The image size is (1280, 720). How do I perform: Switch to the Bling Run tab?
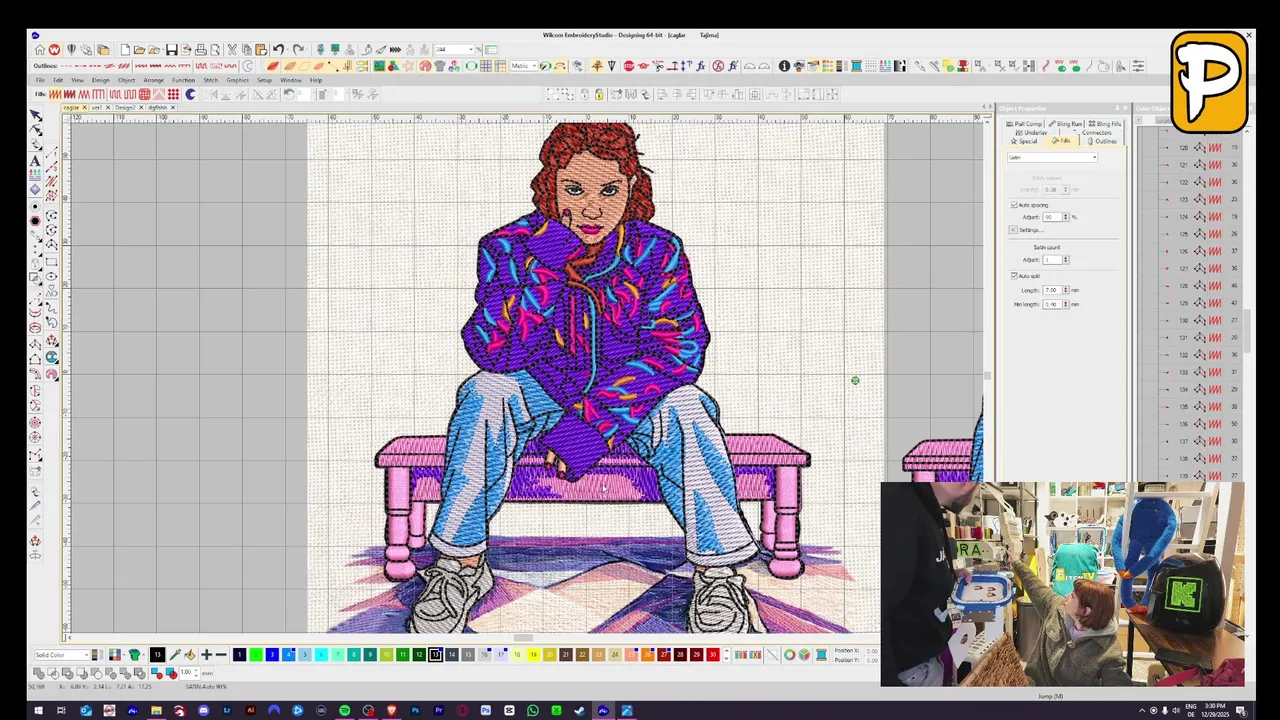point(1065,124)
